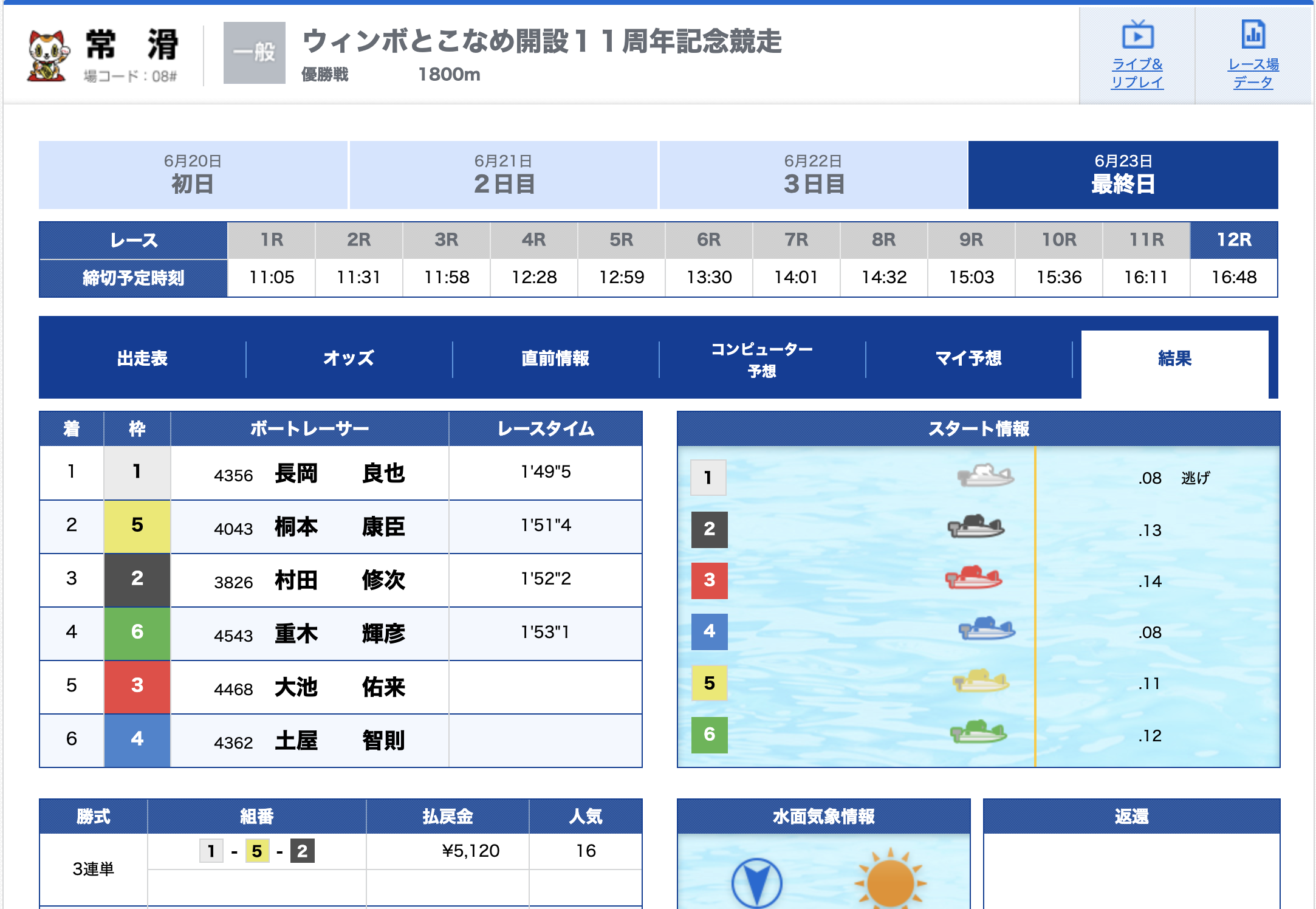1316x909 pixels.
Task: Open the オッズ tab
Action: [349, 358]
